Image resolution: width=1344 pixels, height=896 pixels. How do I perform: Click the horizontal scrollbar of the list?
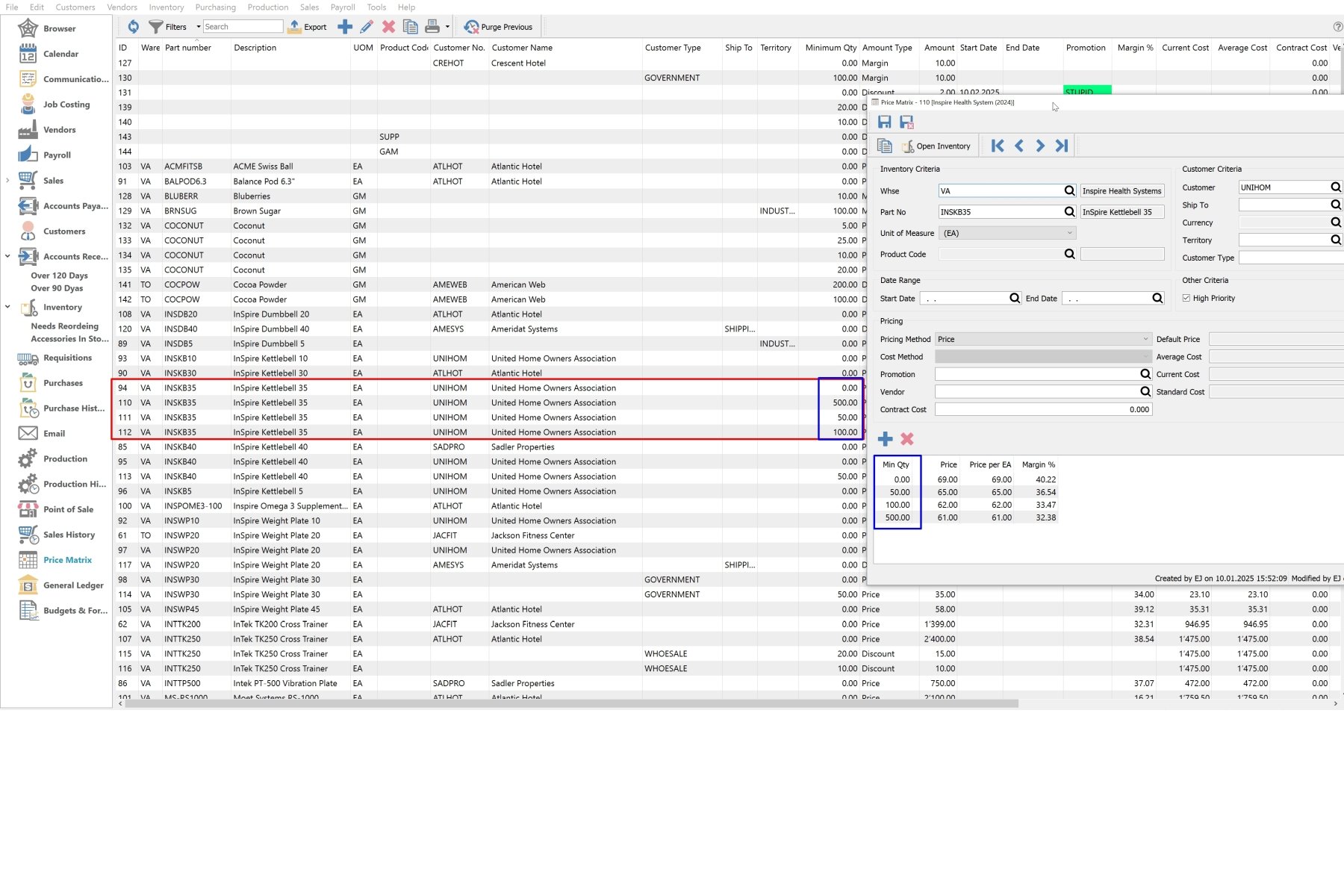pyautogui.click(x=571, y=703)
